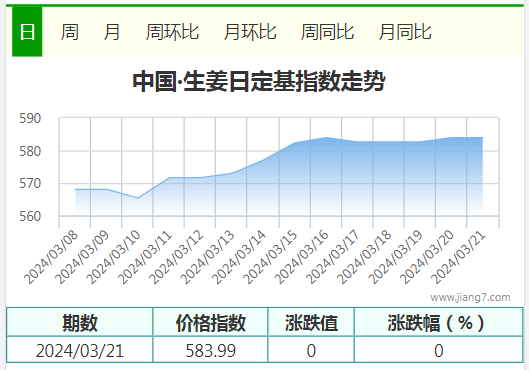529x370 pixels.
Task: Click the 2024/03/14 x-axis date label
Action: pos(239,257)
